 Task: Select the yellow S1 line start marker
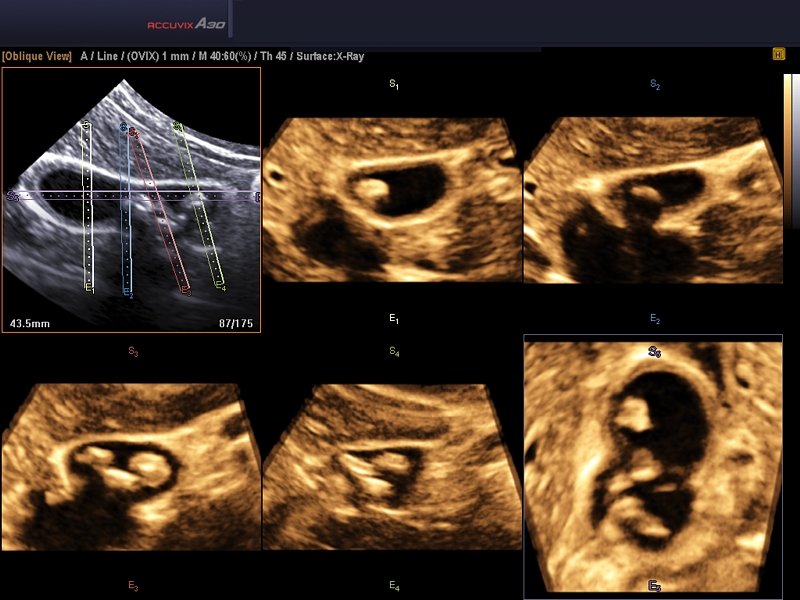coord(86,124)
